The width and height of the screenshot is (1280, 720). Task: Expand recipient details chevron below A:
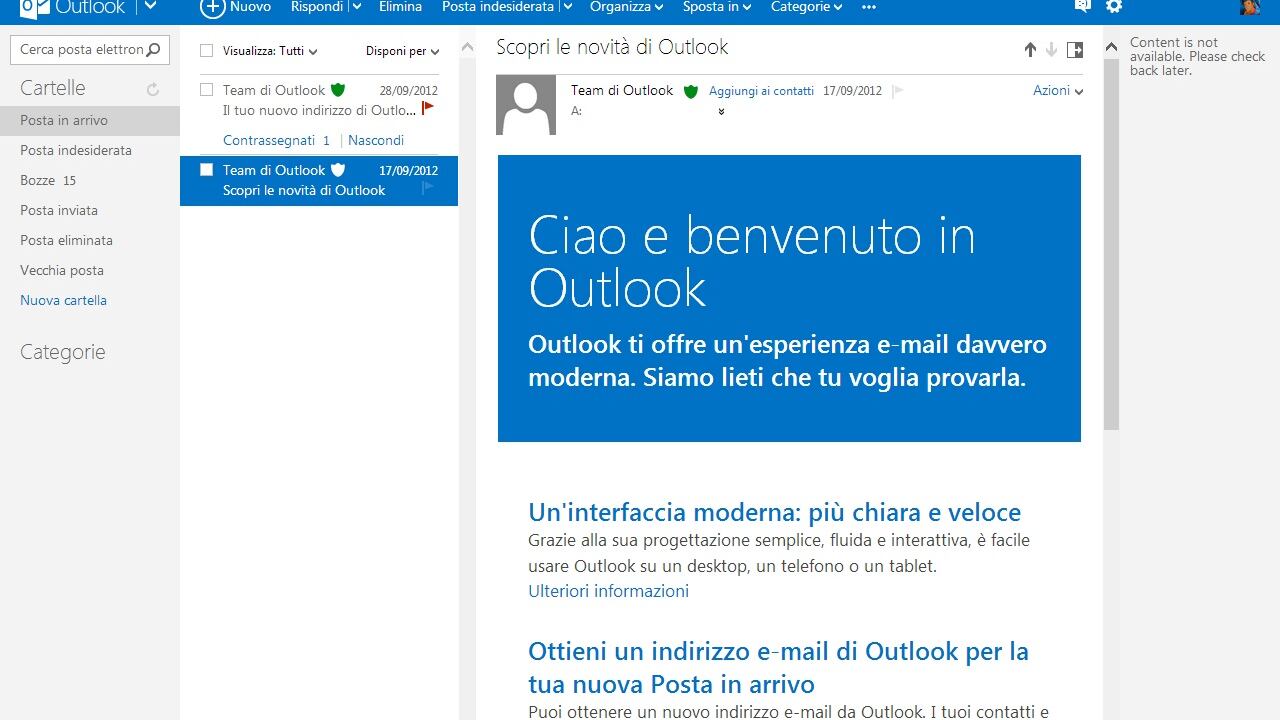coord(721,111)
